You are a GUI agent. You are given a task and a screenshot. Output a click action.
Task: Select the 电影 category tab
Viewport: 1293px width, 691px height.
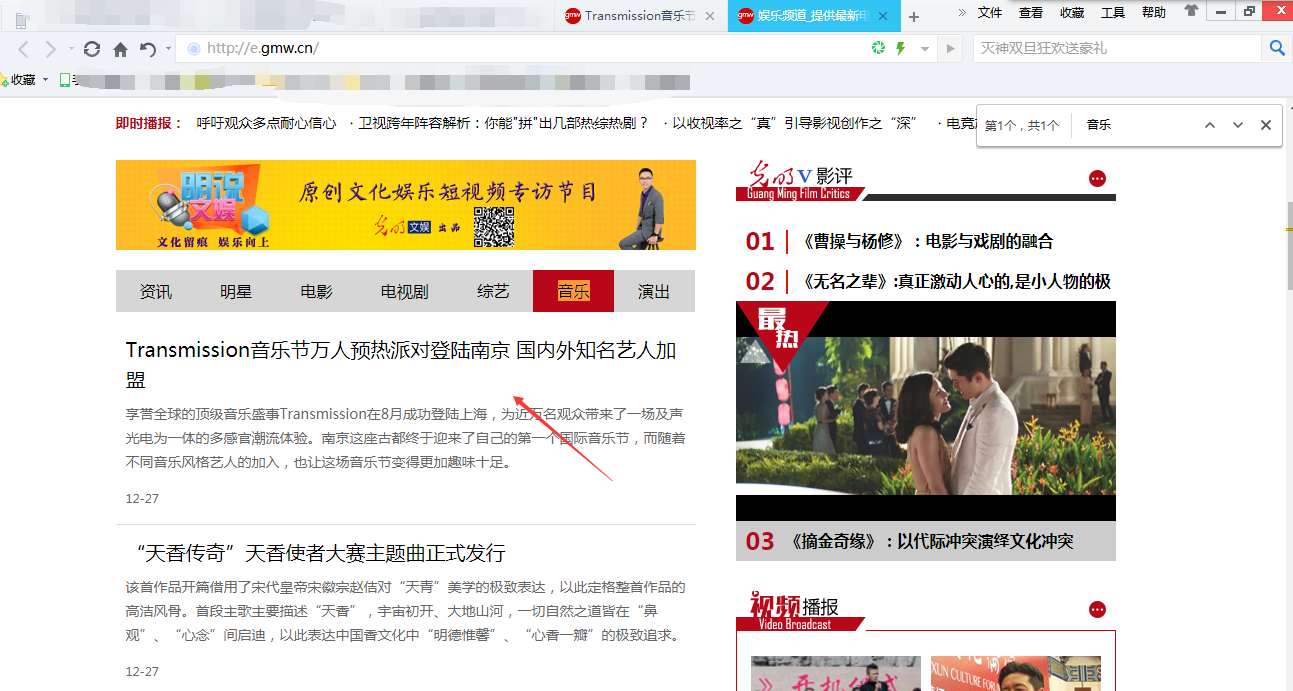tap(316, 291)
